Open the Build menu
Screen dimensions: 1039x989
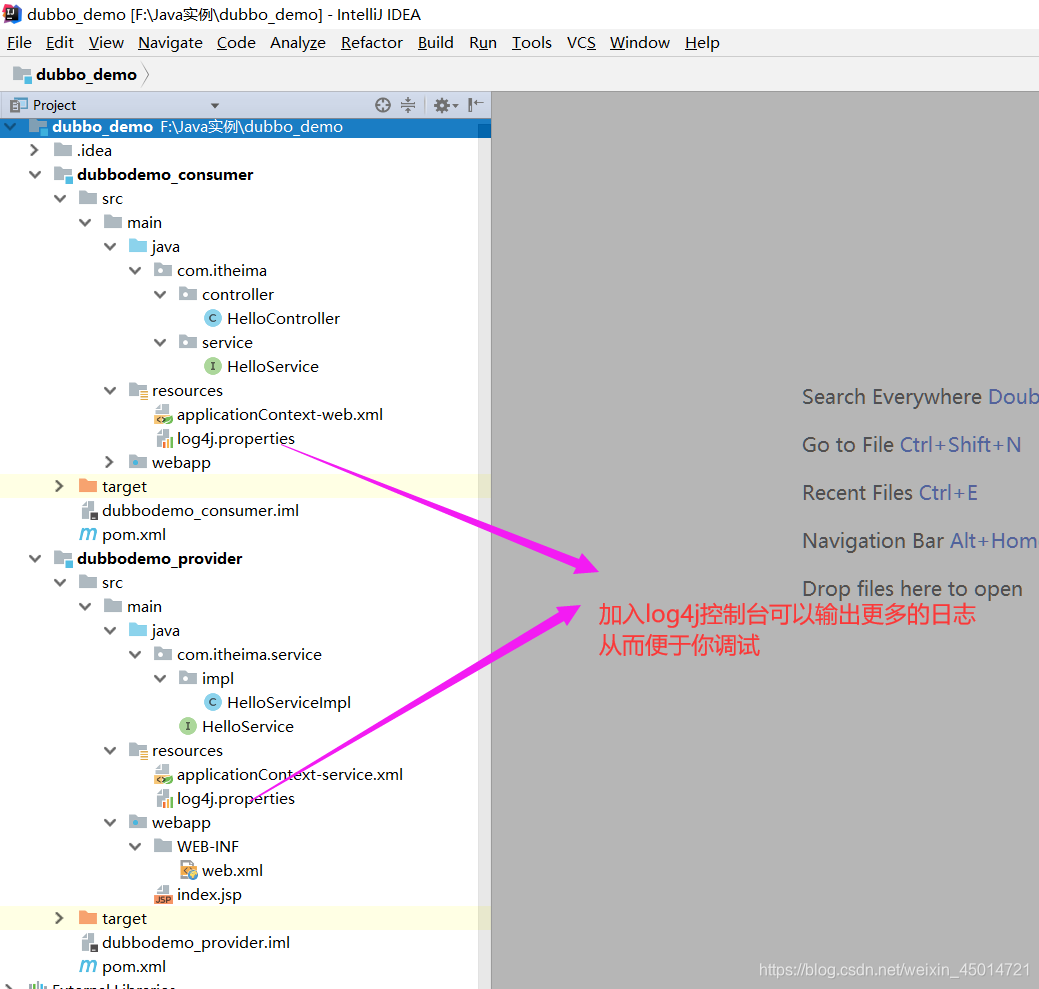pos(435,43)
